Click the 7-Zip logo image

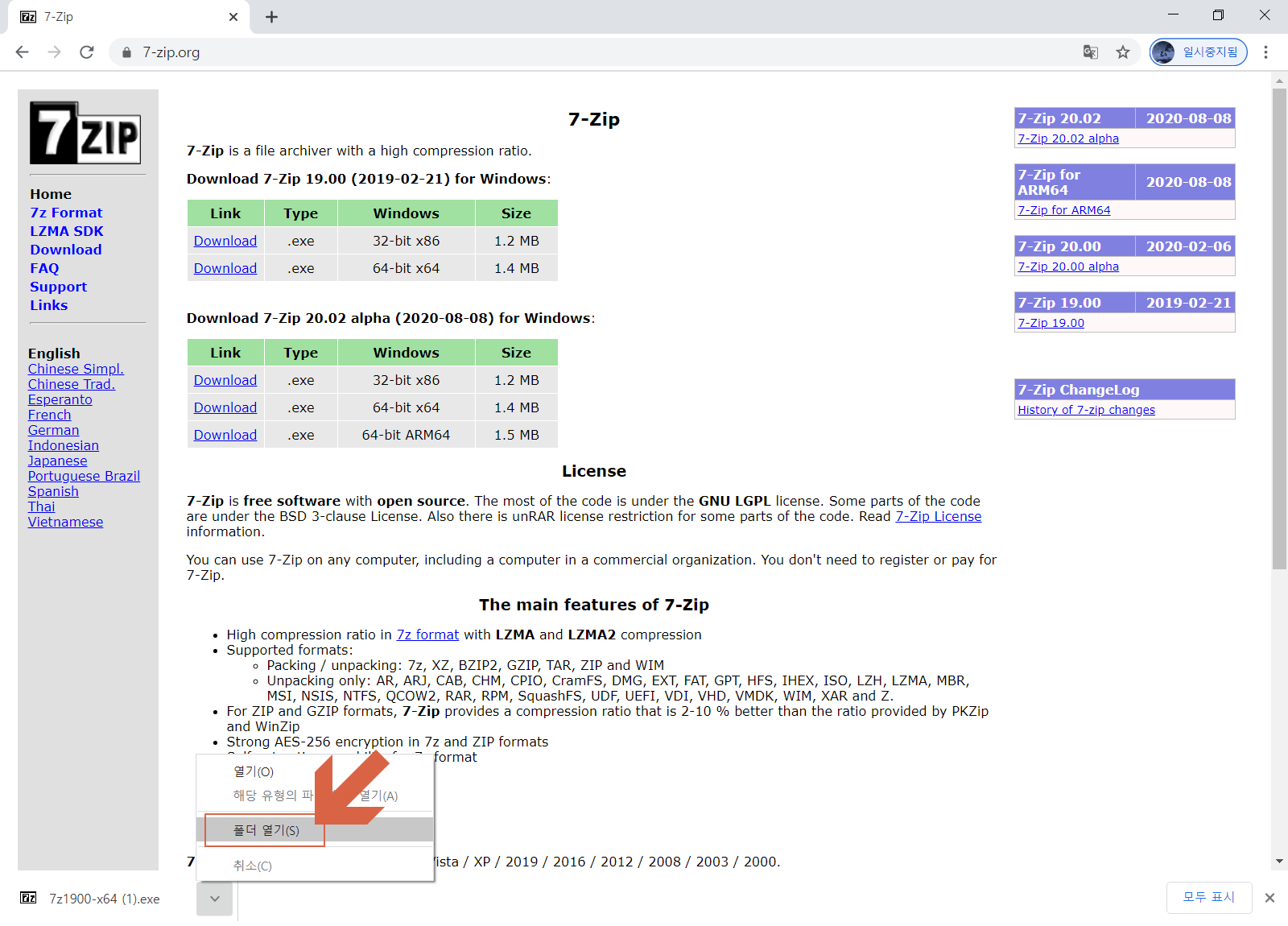tap(85, 133)
